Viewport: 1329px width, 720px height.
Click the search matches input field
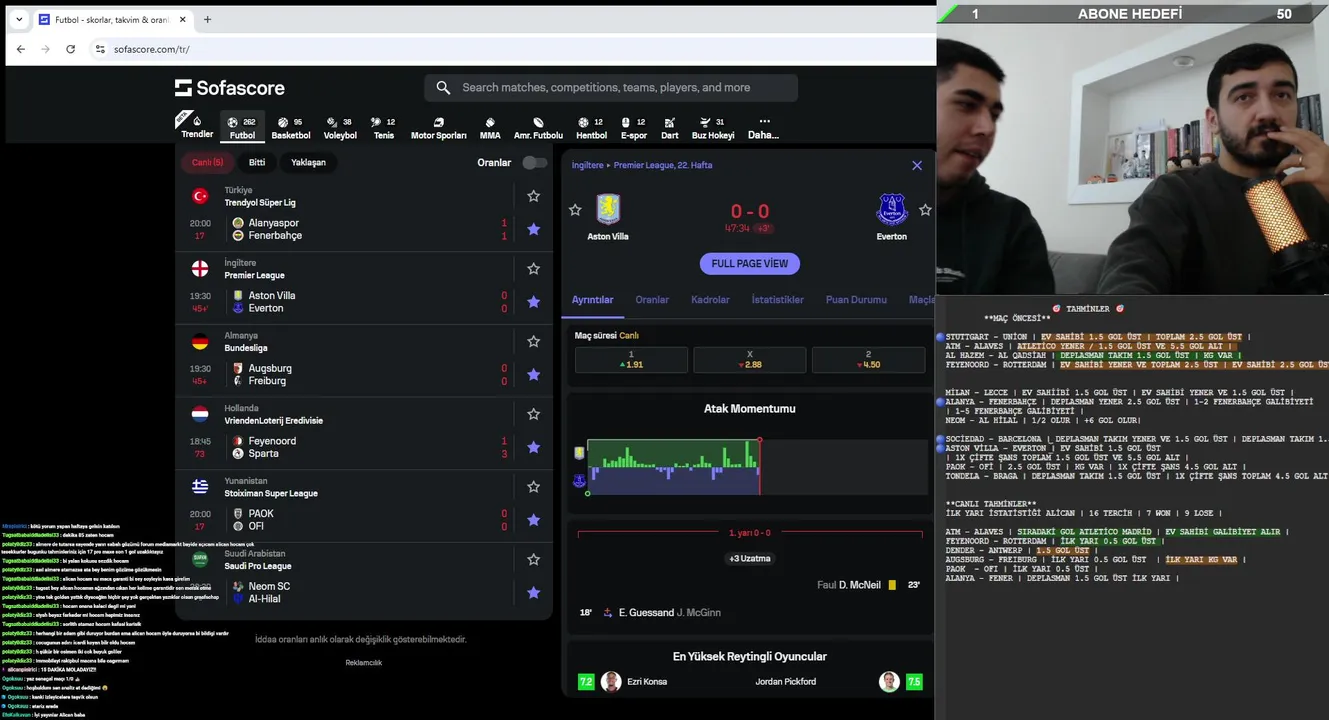[611, 88]
